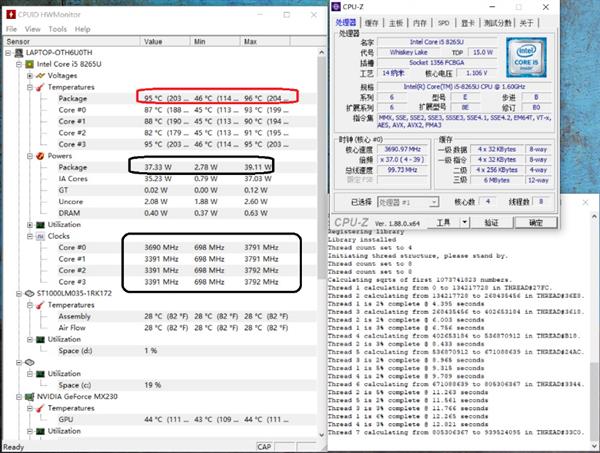Click the hard drive icon beside ST1000LM035-1RK172
This screenshot has width=600, height=453.
click(29, 293)
